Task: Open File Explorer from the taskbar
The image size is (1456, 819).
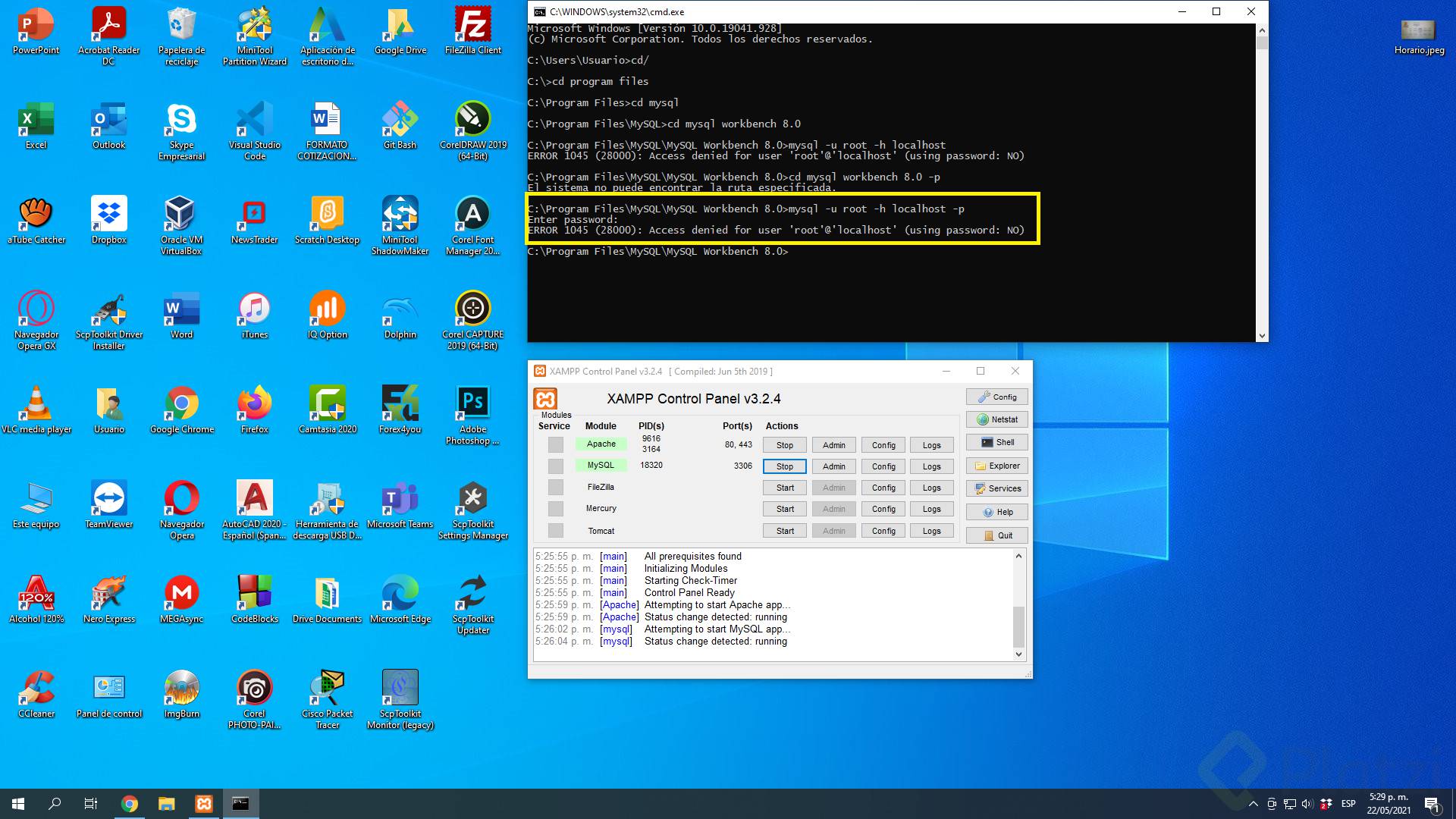Action: pyautogui.click(x=167, y=804)
